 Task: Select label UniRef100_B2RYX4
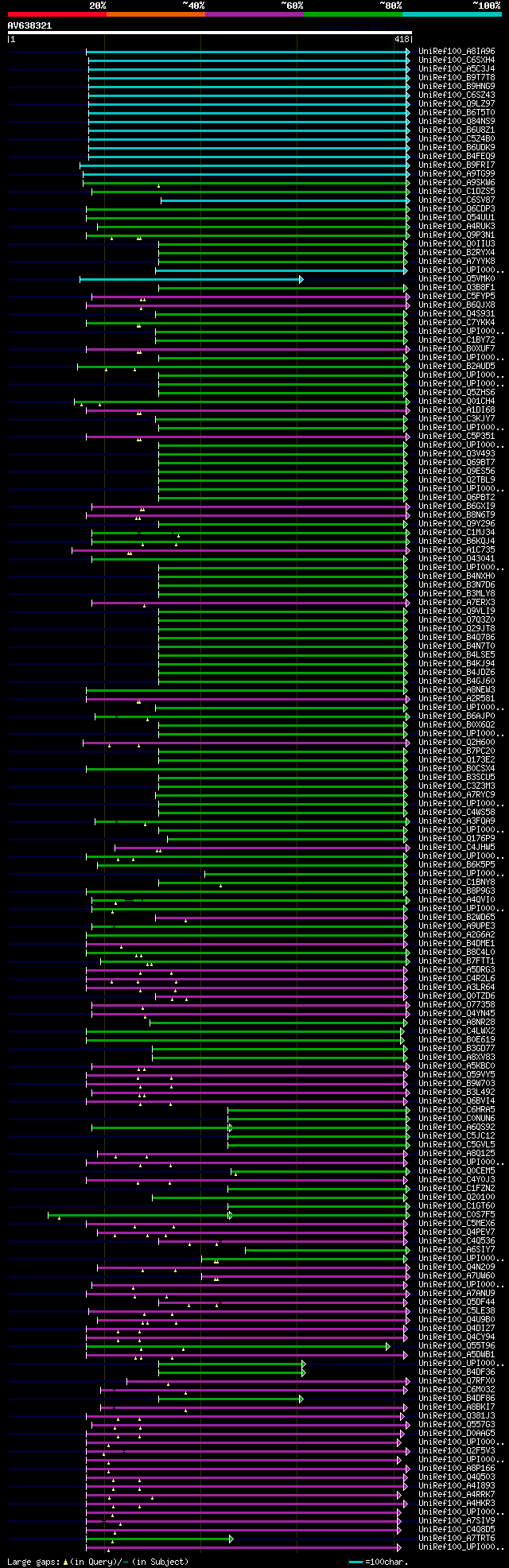pos(457,252)
